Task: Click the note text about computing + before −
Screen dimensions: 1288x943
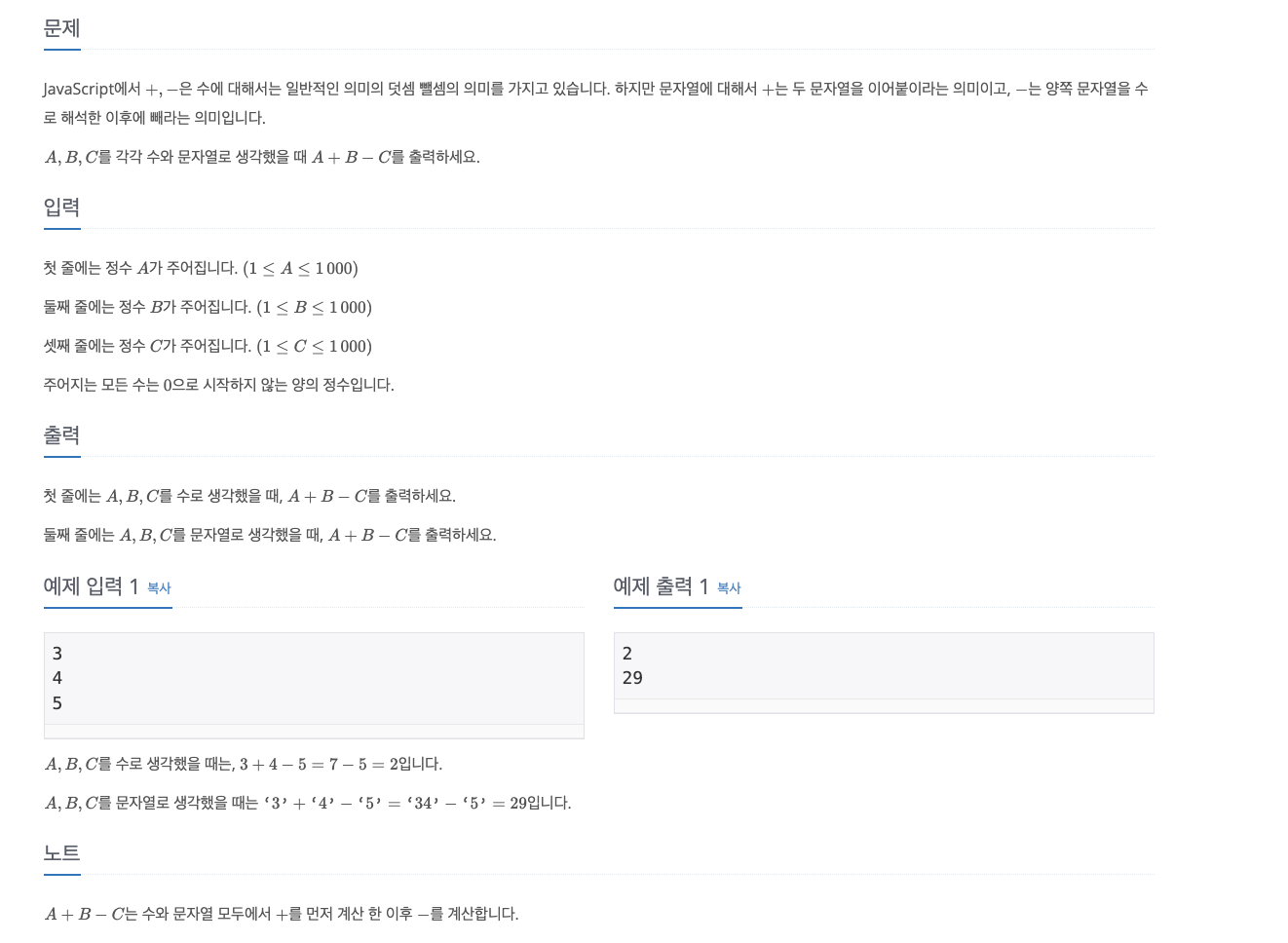Action: [x=281, y=913]
